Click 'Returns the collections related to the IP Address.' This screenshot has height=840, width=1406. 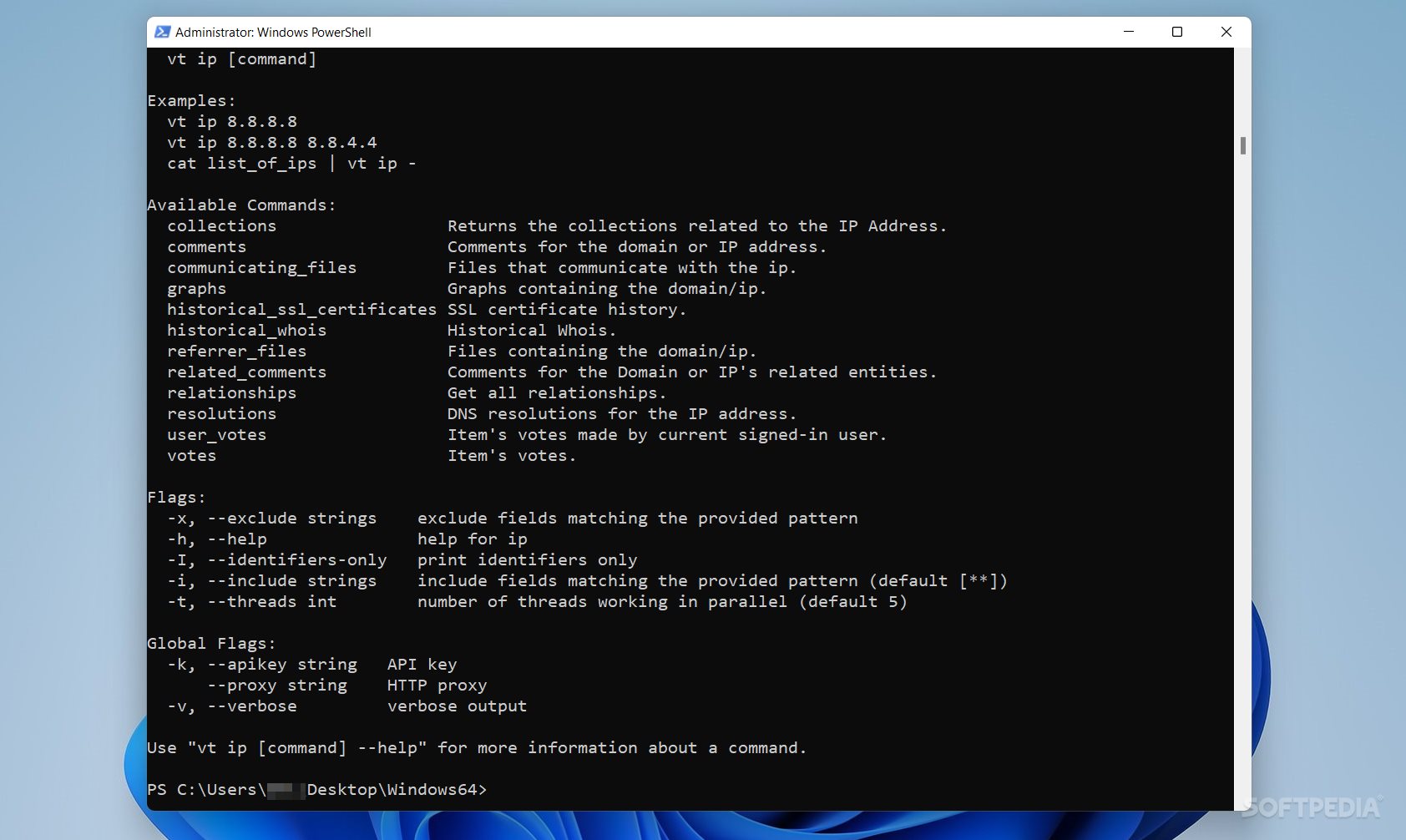(x=697, y=226)
